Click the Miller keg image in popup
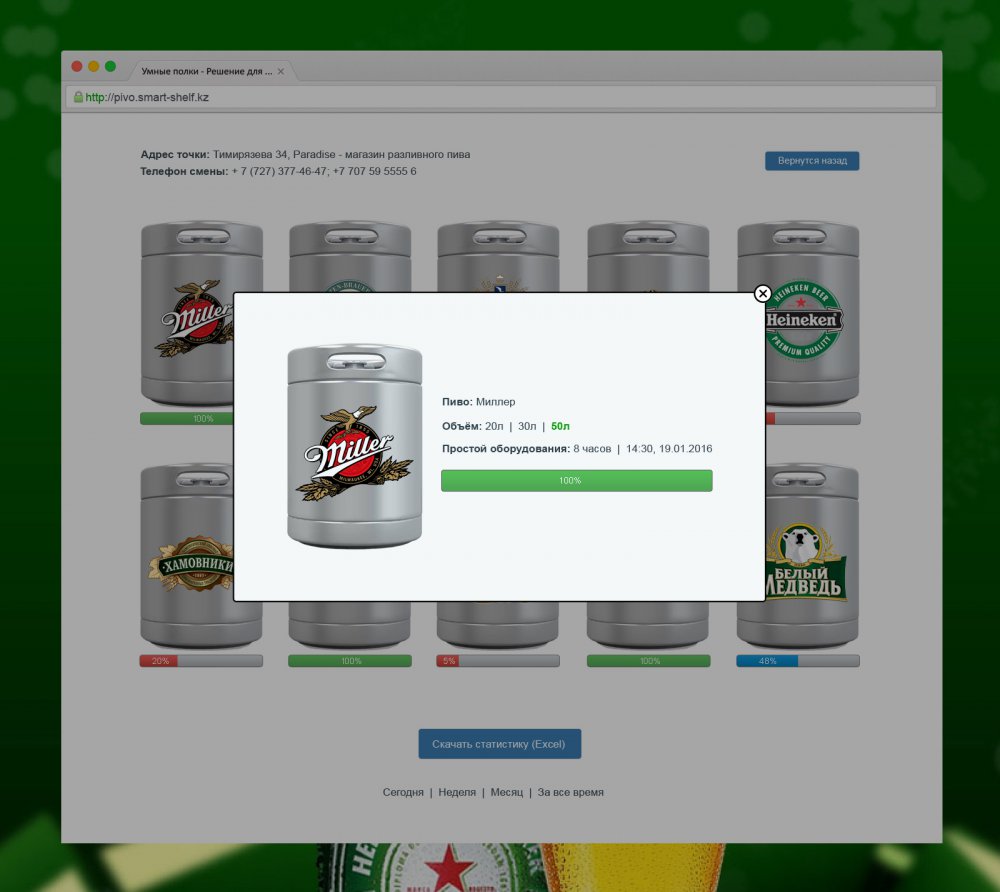This screenshot has height=892, width=1000. [355, 446]
